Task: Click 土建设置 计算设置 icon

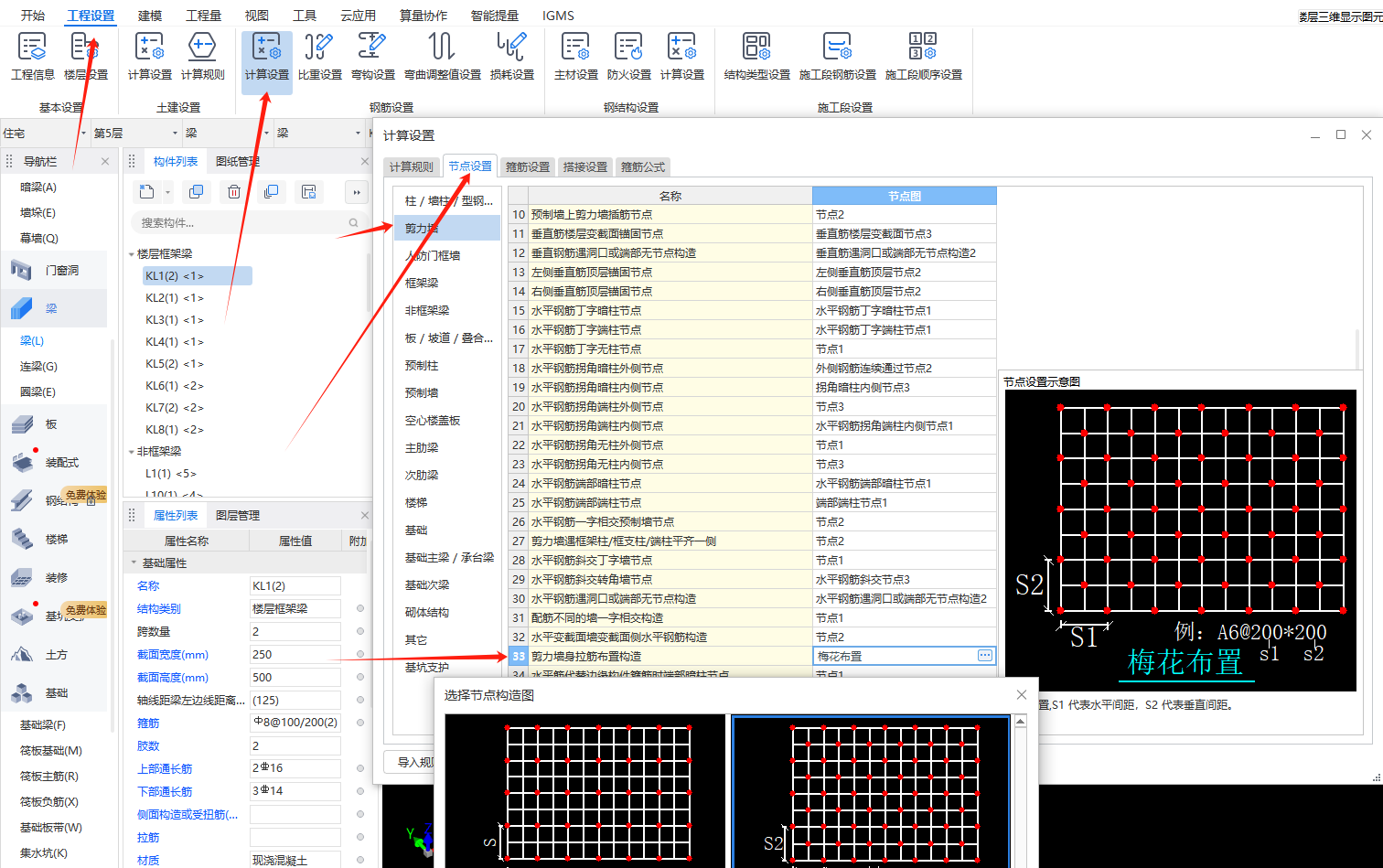Action: click(150, 57)
